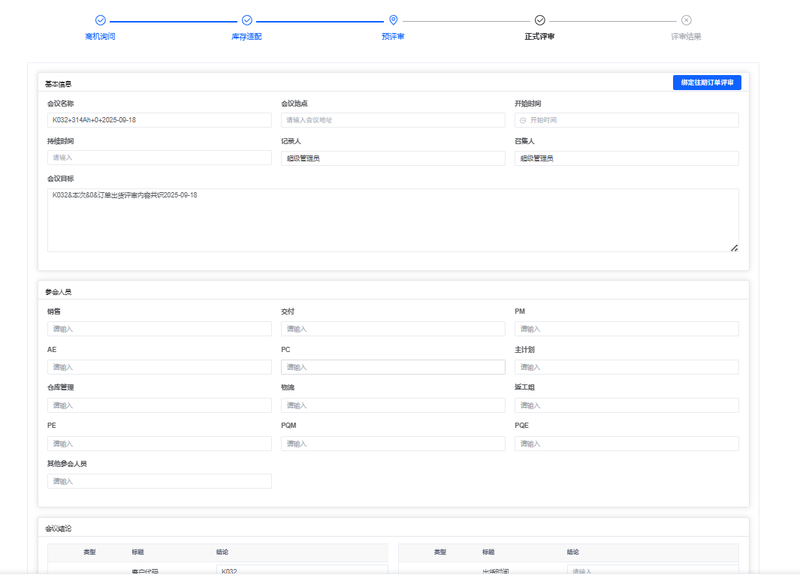Select the PQM attendee field

click(393, 444)
